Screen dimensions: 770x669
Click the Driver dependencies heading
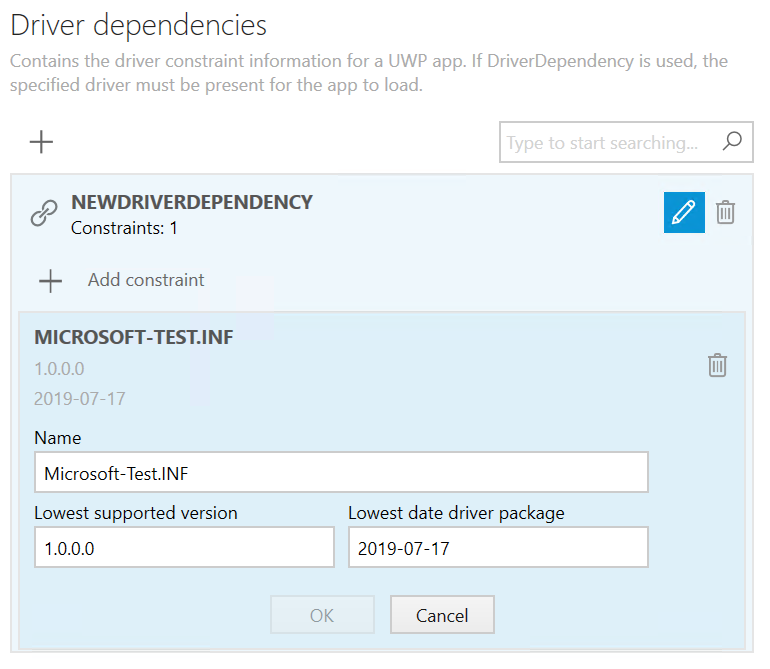[x=138, y=26]
